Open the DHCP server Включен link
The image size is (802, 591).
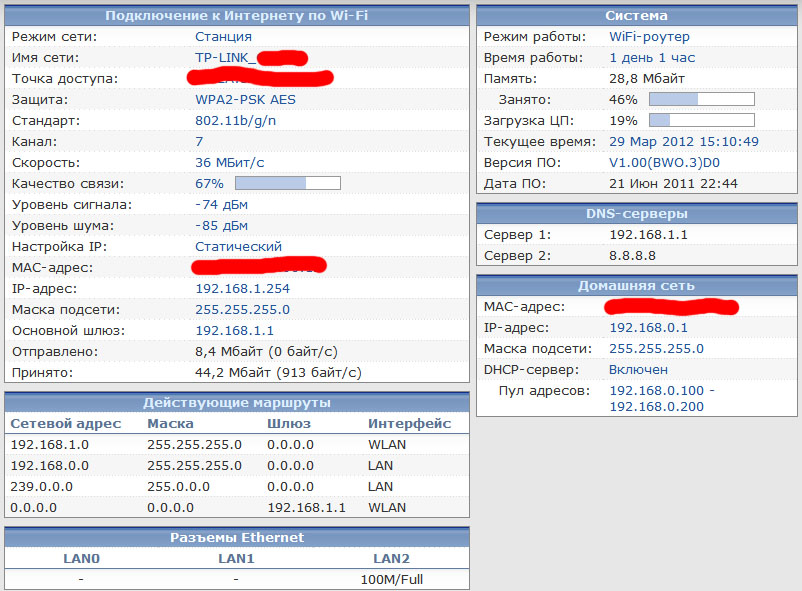point(638,370)
